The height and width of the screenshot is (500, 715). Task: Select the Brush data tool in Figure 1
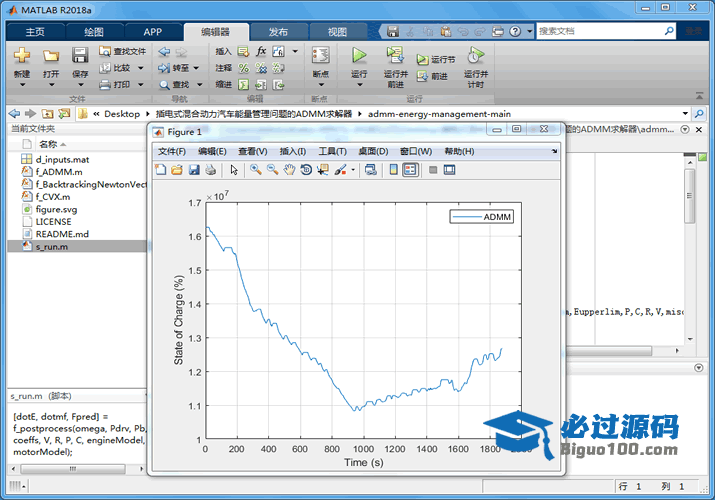341,170
